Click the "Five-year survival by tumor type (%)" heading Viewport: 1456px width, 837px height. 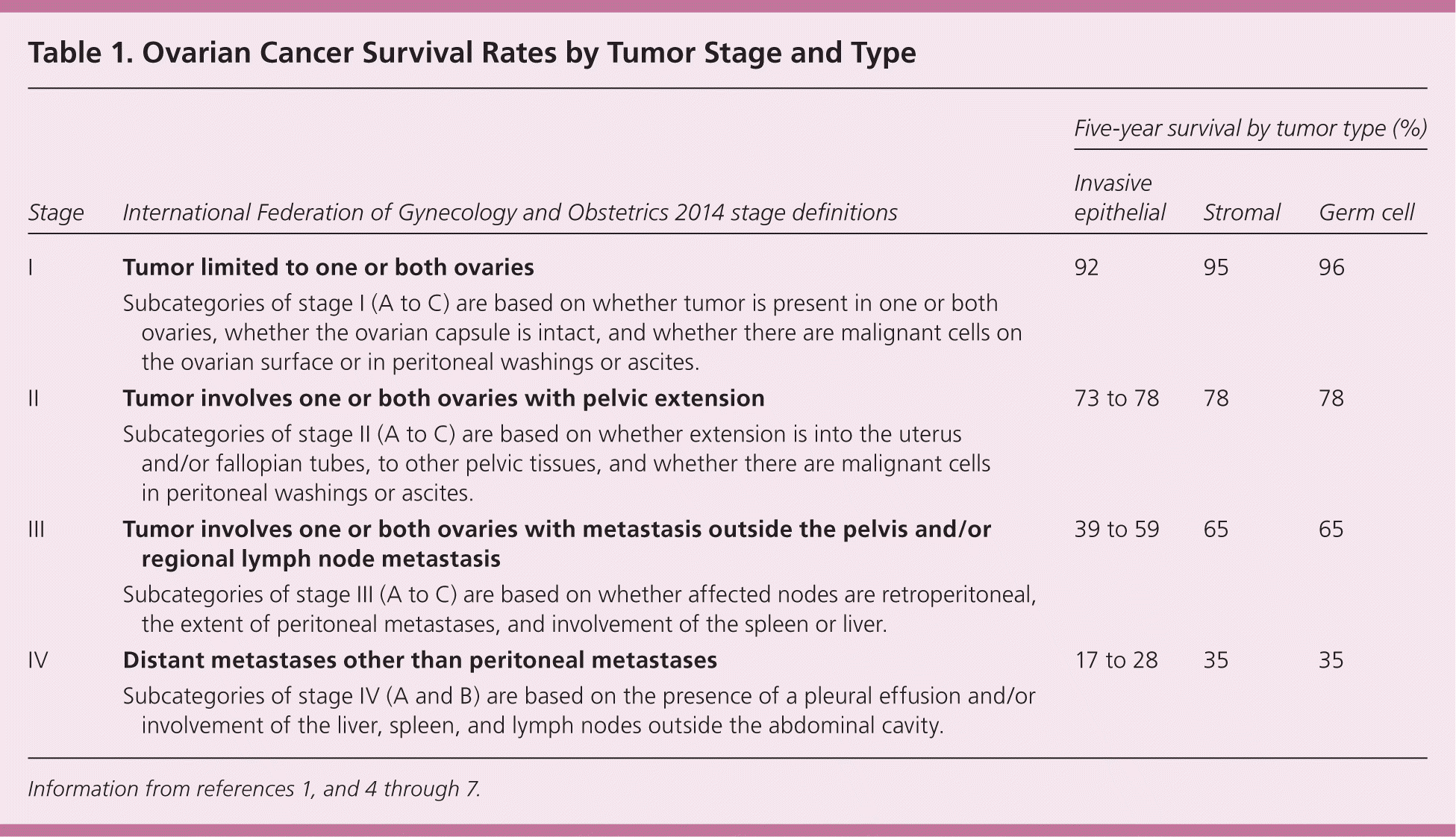pos(1250,129)
